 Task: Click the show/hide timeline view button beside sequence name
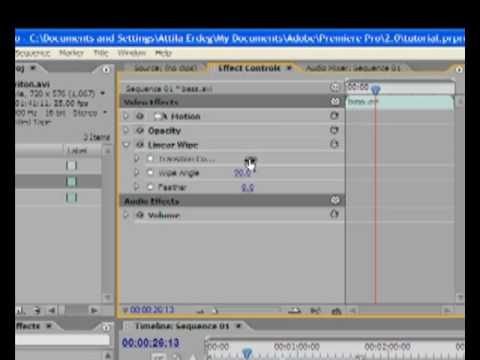[x=335, y=87]
